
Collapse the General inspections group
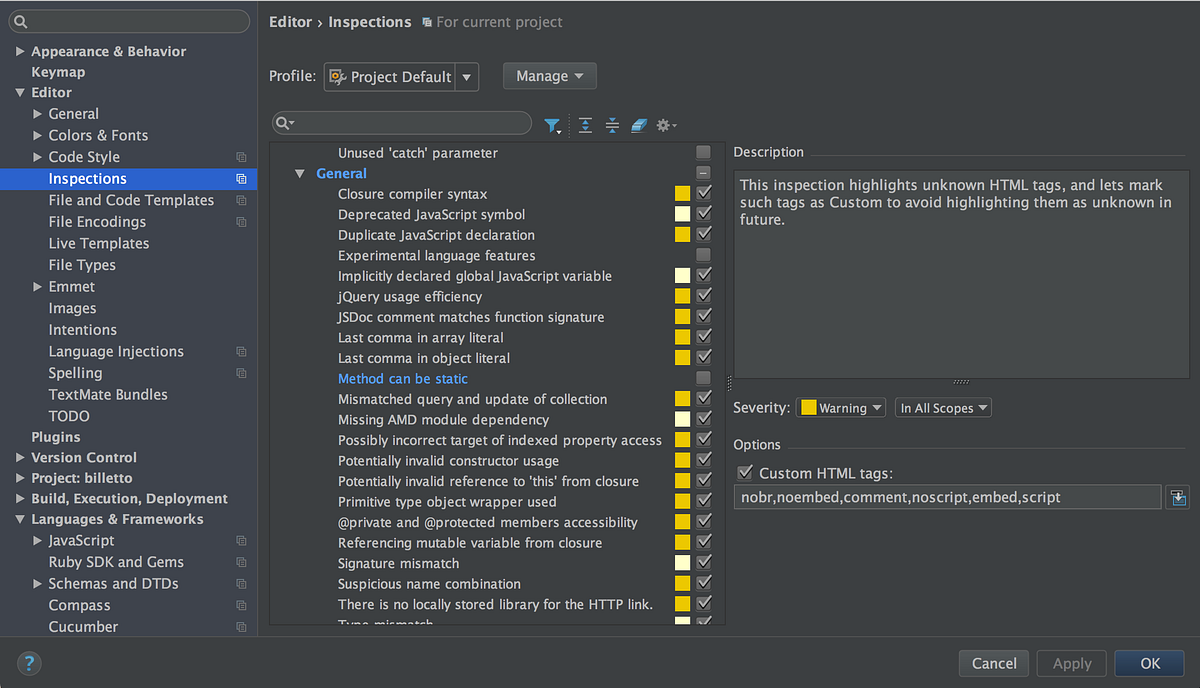click(x=299, y=174)
